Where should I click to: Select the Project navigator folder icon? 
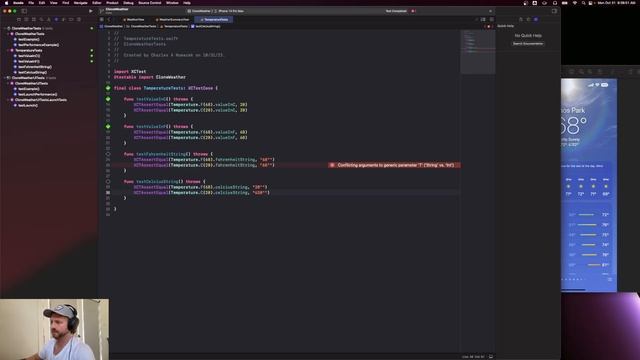click(19, 19)
